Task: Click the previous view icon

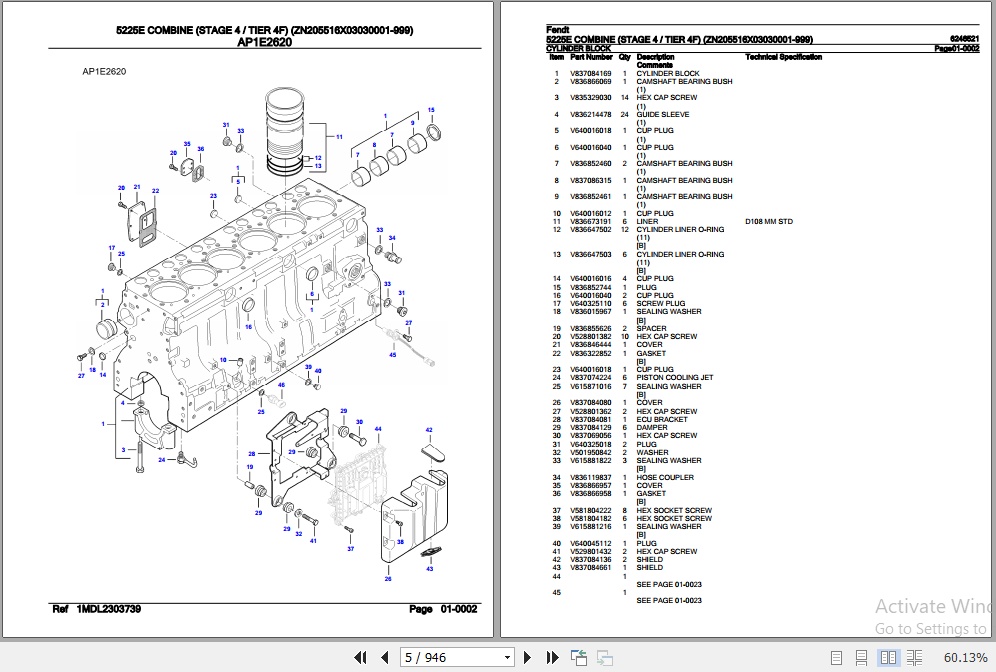Action: coord(579,657)
